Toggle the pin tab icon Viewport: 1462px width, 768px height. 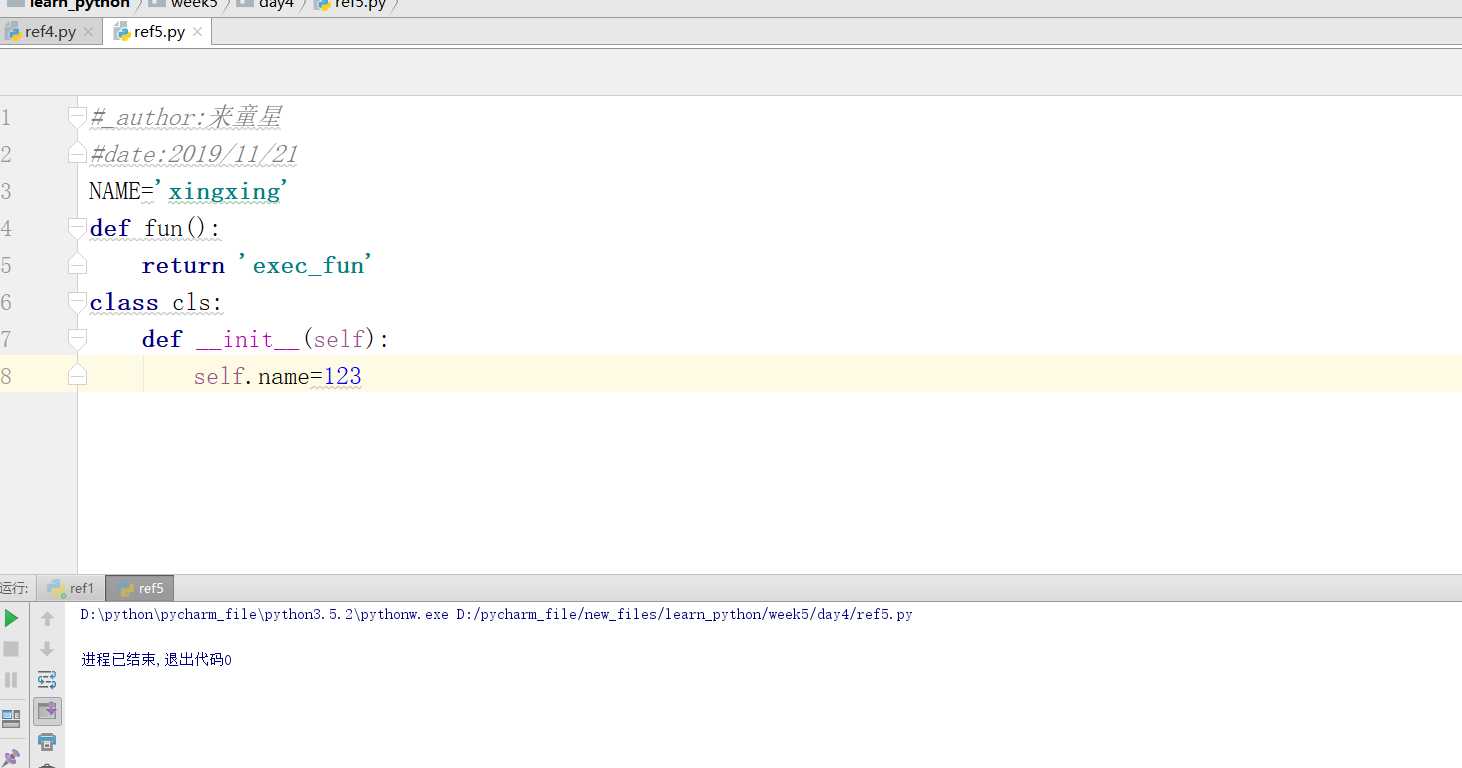11,757
